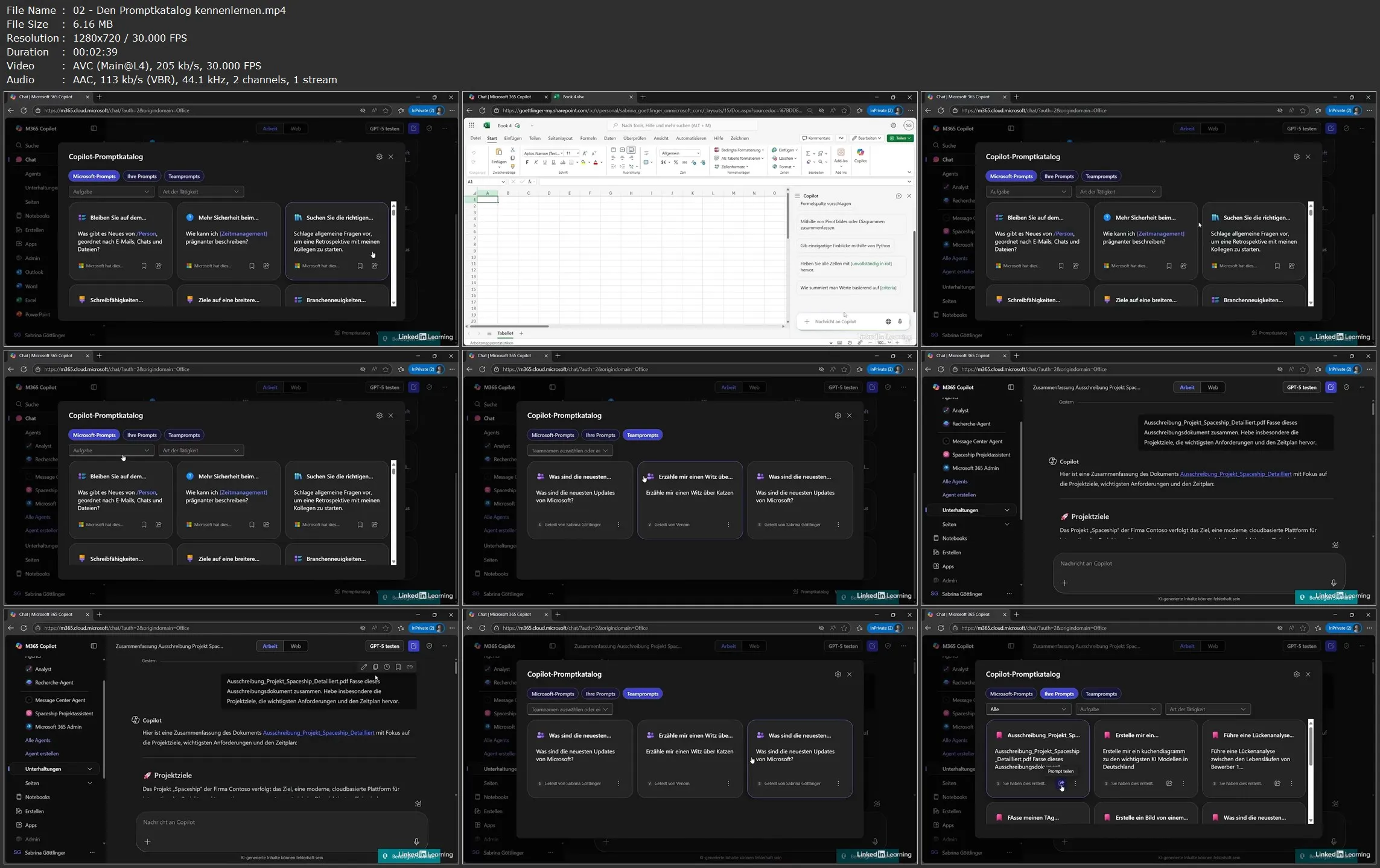Toggle underline (U) in the Excel ribbon
Viewport: 1380px width, 868px height.
[544, 162]
